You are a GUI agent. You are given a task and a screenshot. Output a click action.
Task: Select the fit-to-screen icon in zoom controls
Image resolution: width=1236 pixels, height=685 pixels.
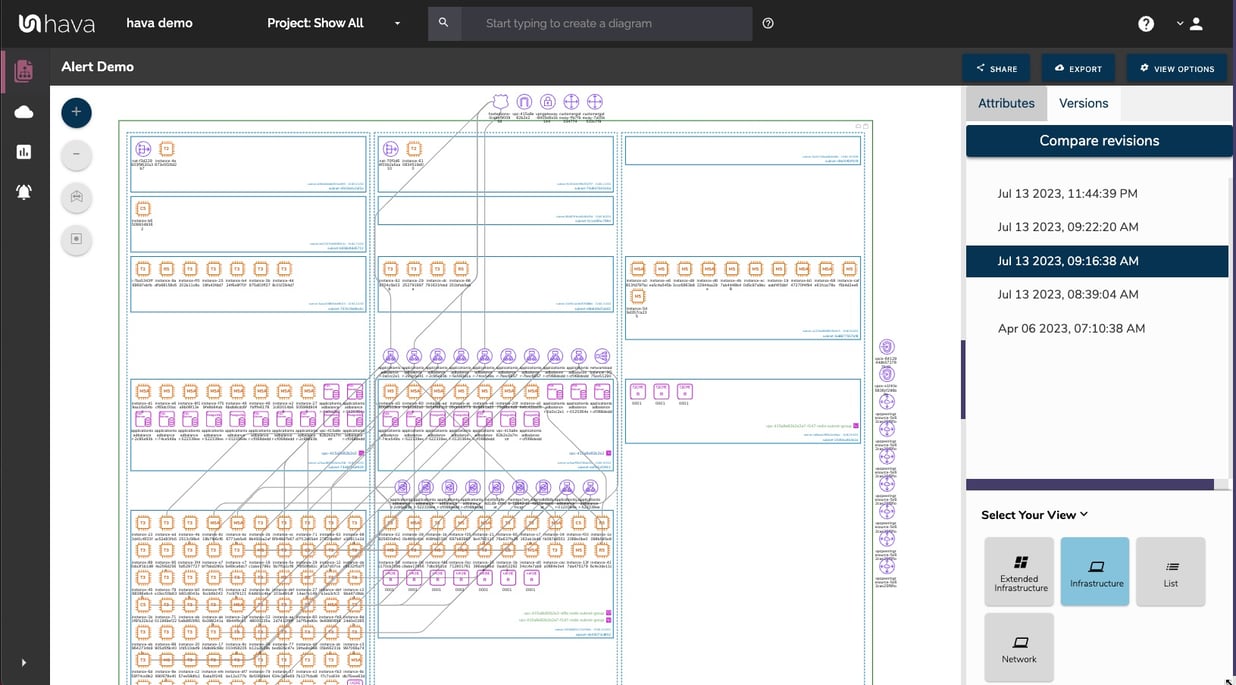(76, 197)
